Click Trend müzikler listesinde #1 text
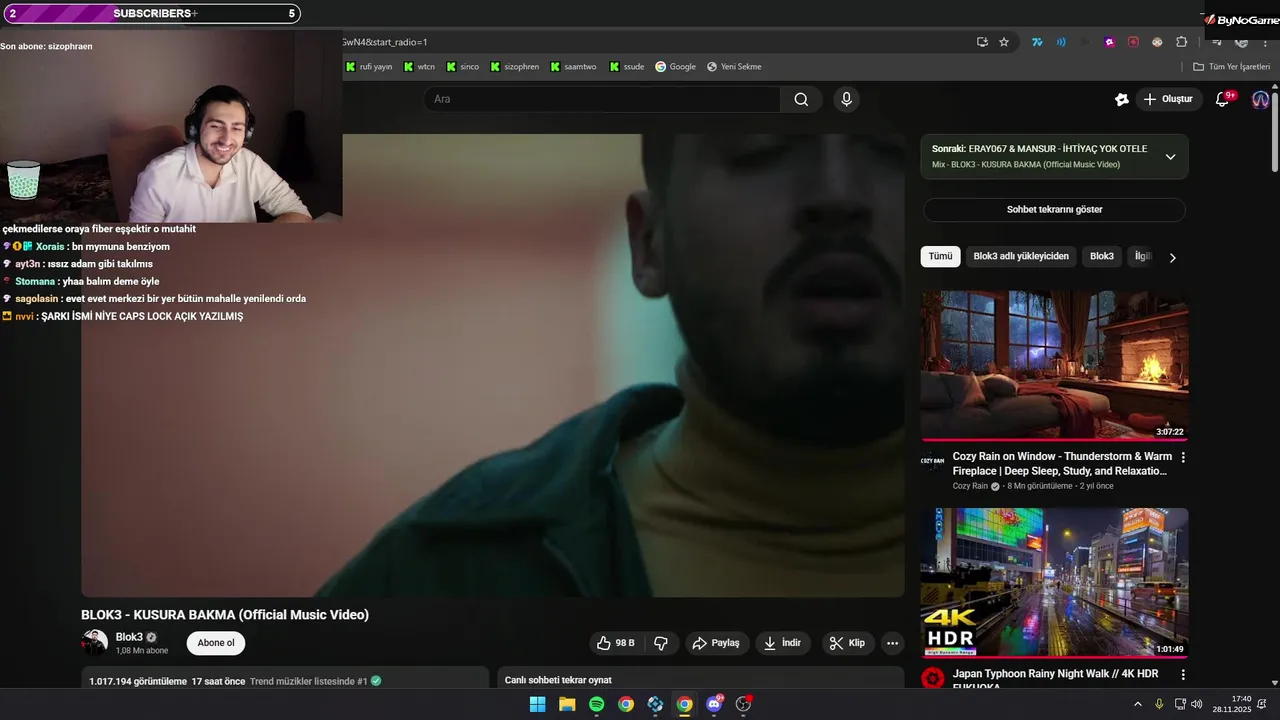 308,681
